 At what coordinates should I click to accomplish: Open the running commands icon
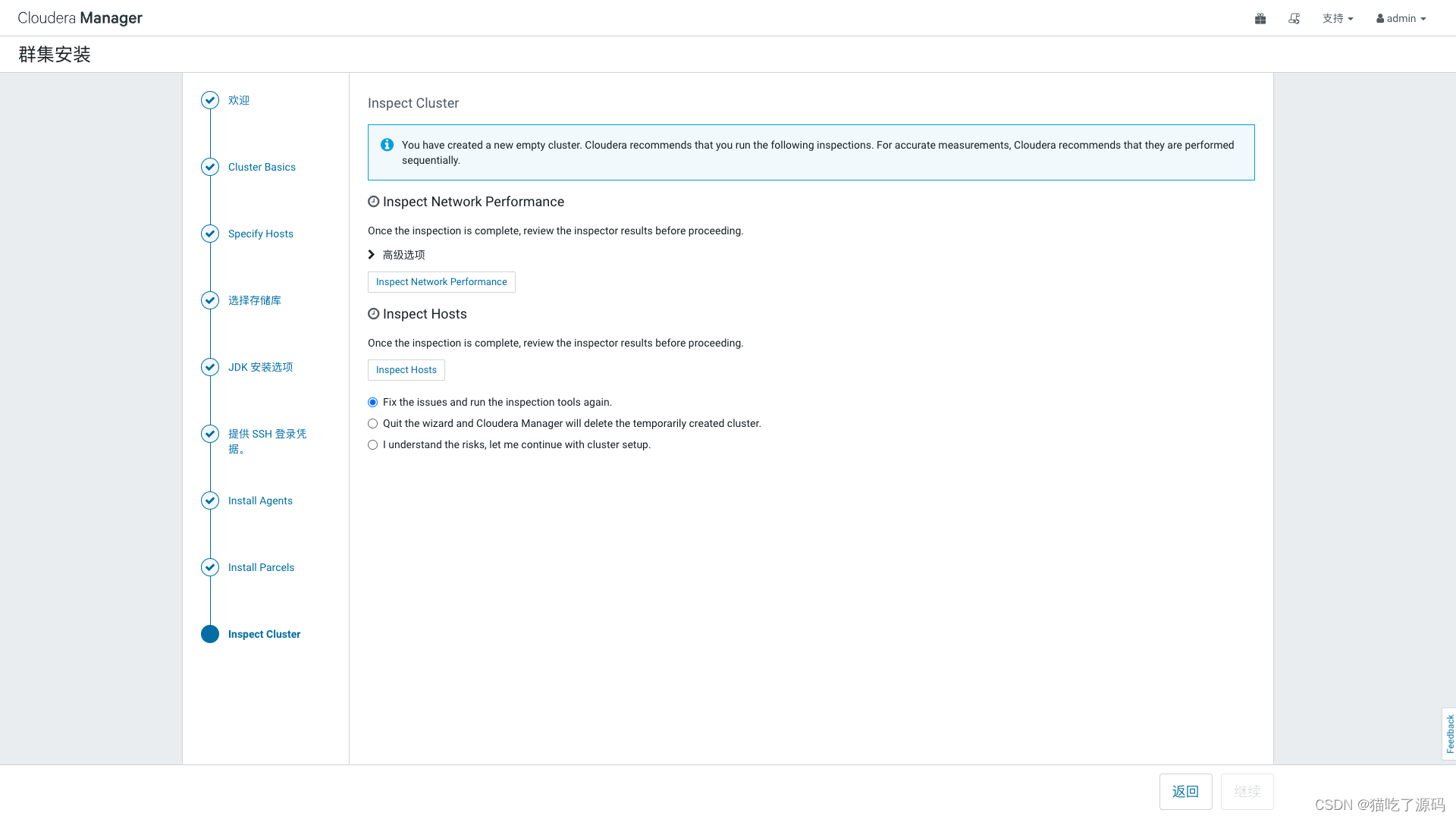[1294, 18]
